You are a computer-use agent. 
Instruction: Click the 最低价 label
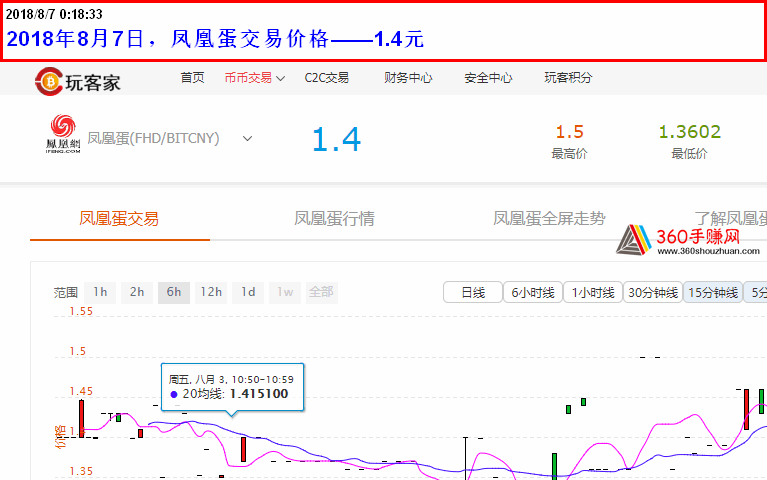(689, 154)
